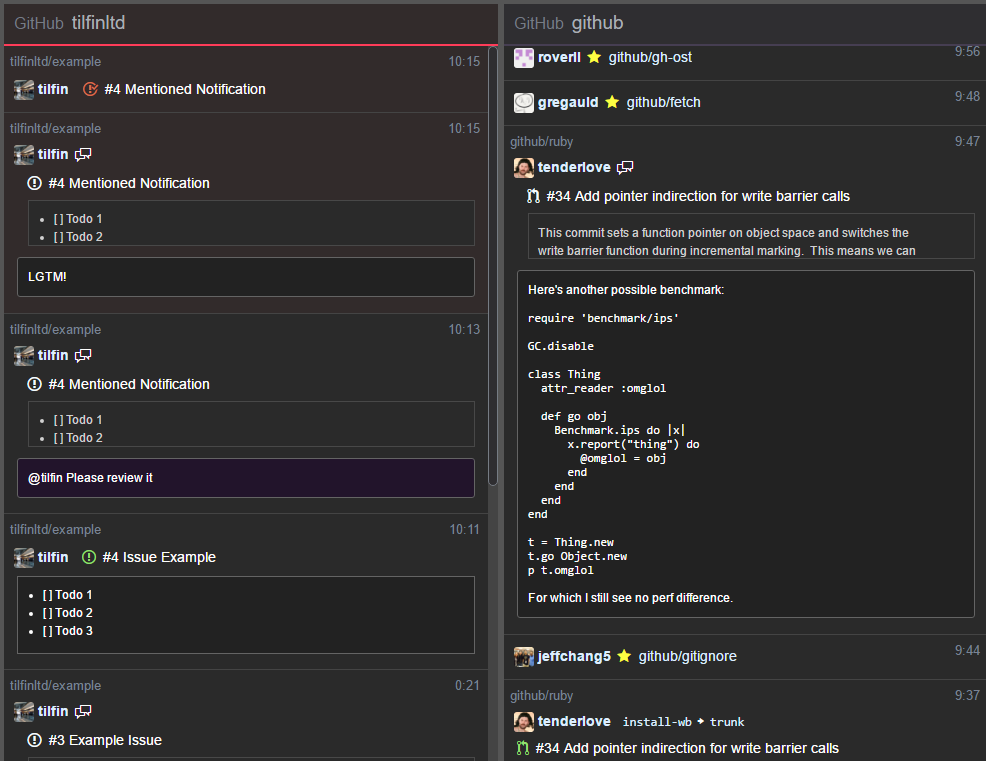This screenshot has height=761, width=986.
Task: Open the github/fetch repository link
Action: (x=663, y=102)
